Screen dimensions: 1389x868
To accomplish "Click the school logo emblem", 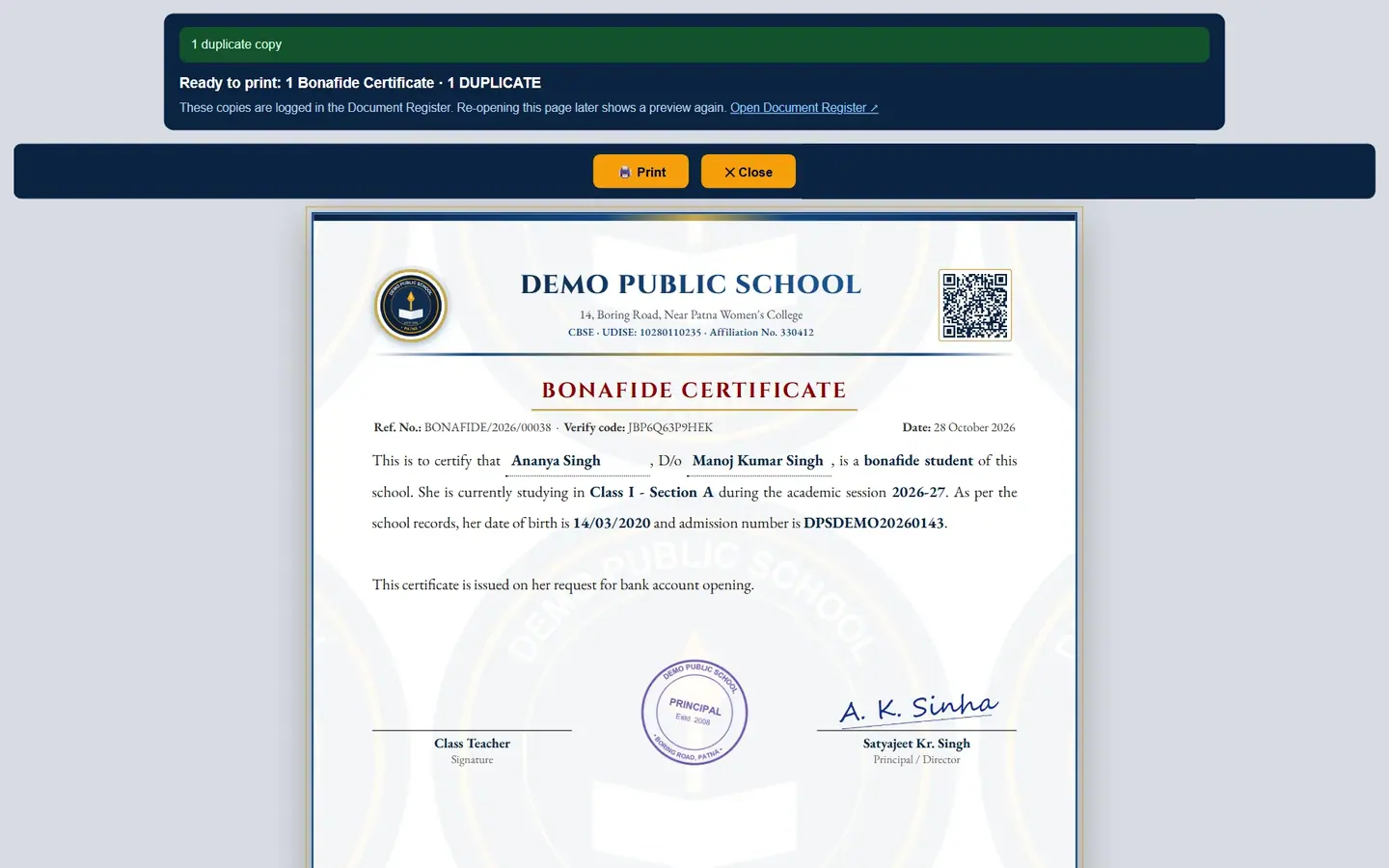I will (411, 306).
